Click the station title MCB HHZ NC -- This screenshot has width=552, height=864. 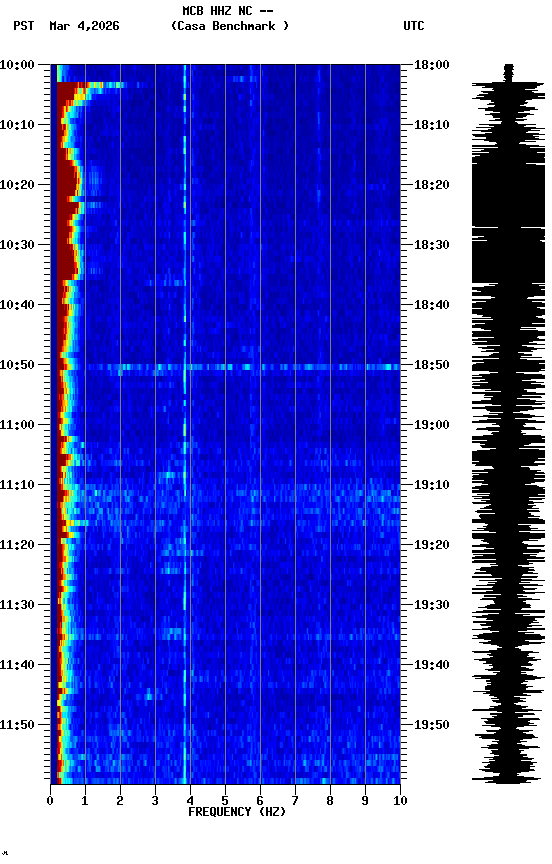(228, 11)
